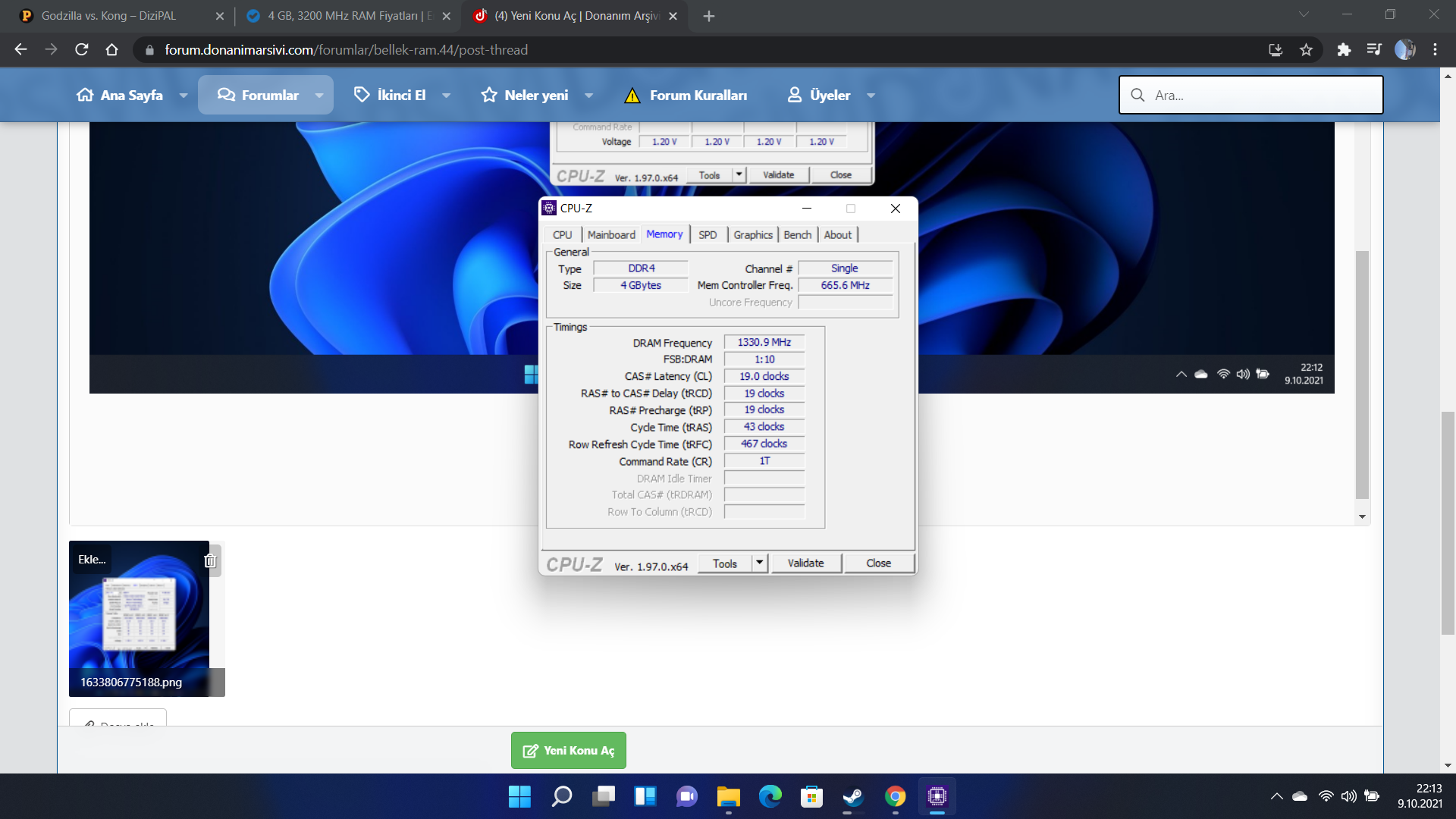Delete the attached image with trash icon
Viewport: 1456px width, 819px height.
[x=211, y=560]
